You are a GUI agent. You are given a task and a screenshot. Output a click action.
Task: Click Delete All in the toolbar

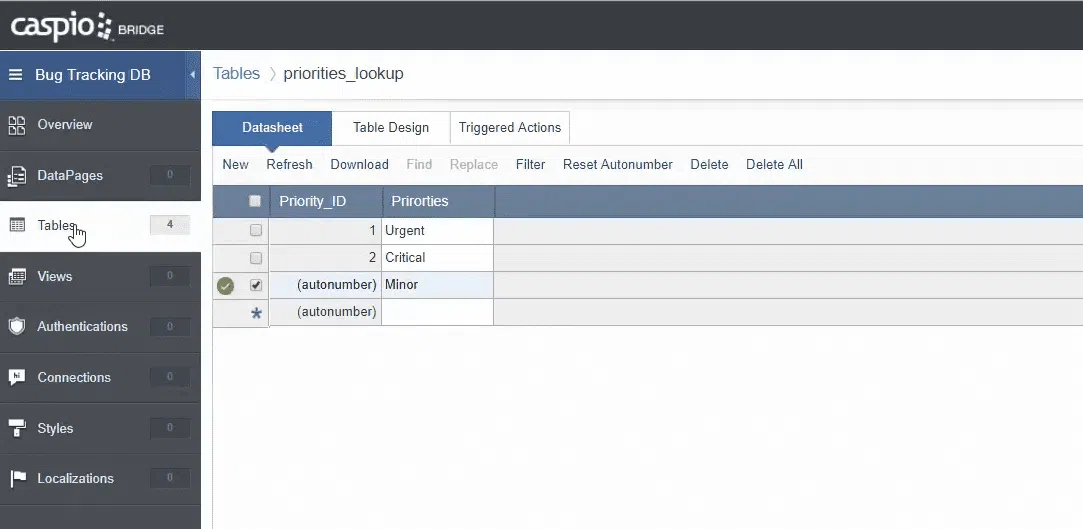[774, 165]
